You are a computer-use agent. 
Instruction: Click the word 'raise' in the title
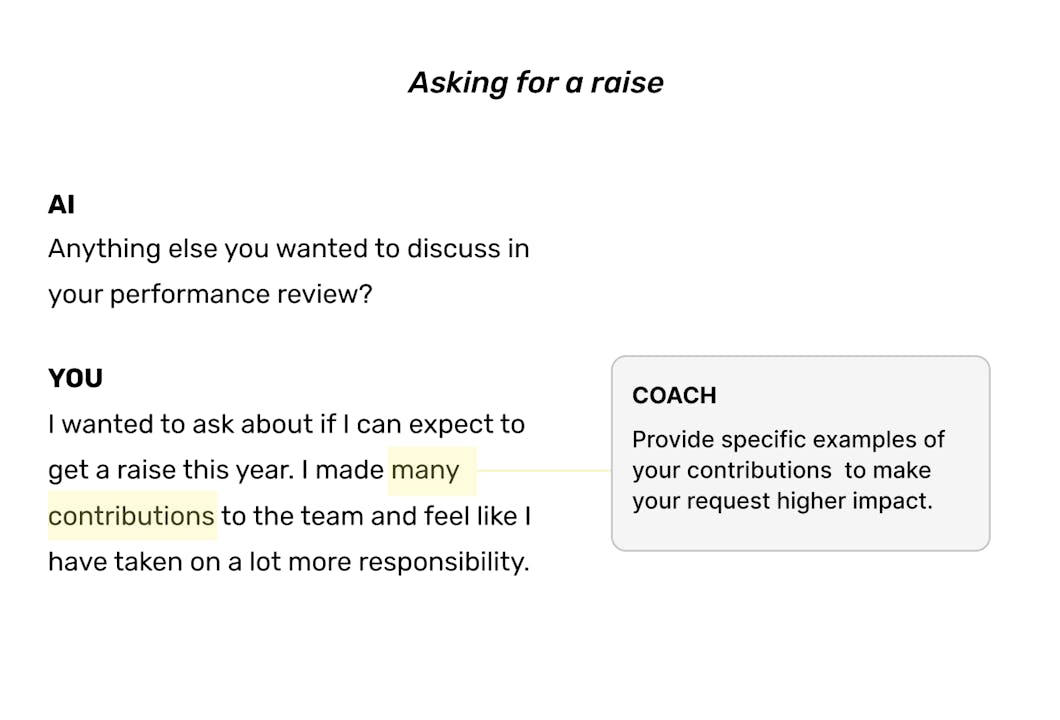(625, 82)
